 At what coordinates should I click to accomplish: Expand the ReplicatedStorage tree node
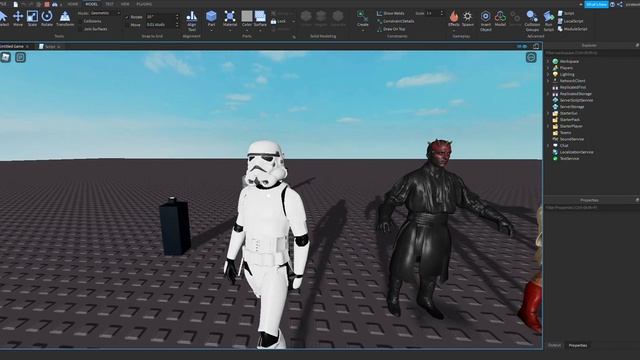pos(548,94)
